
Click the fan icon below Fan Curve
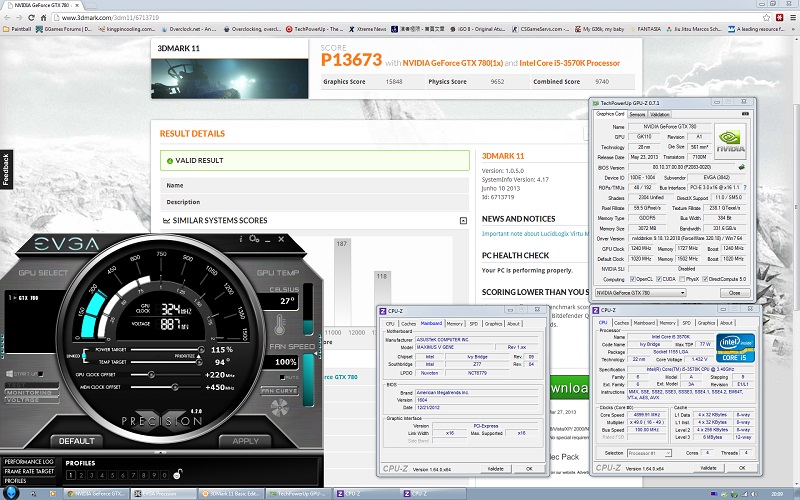[280, 408]
